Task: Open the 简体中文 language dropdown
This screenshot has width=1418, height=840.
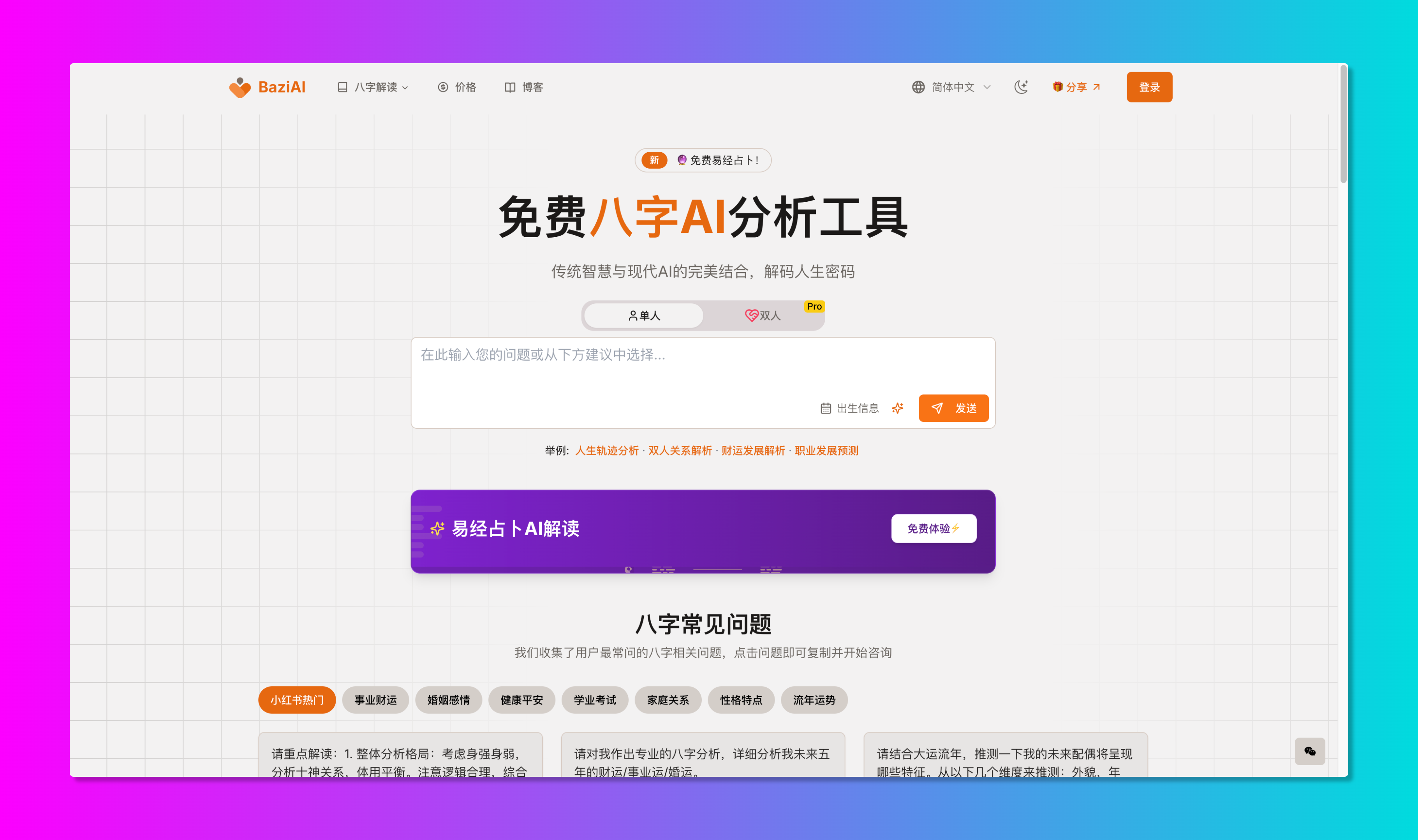Action: pos(951,87)
